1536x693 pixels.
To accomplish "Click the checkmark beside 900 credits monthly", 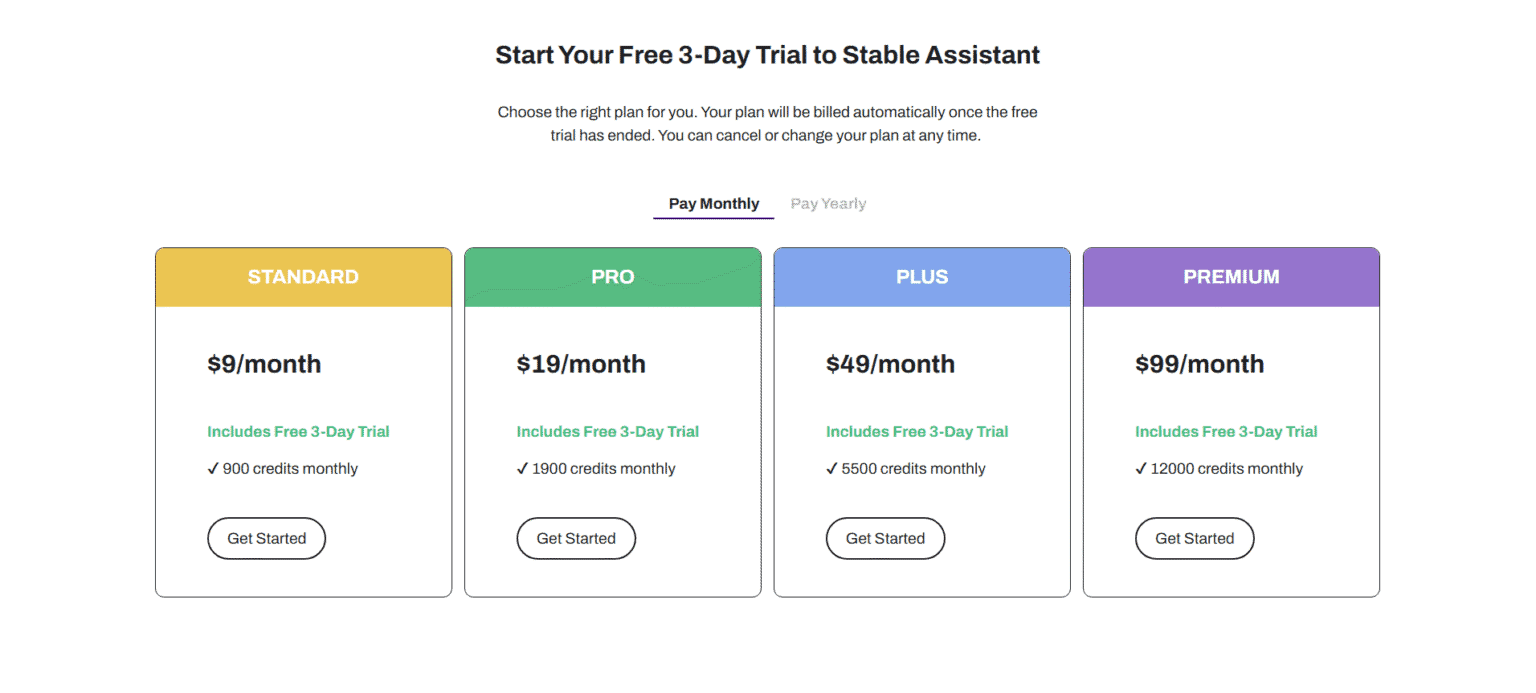I will [x=213, y=469].
